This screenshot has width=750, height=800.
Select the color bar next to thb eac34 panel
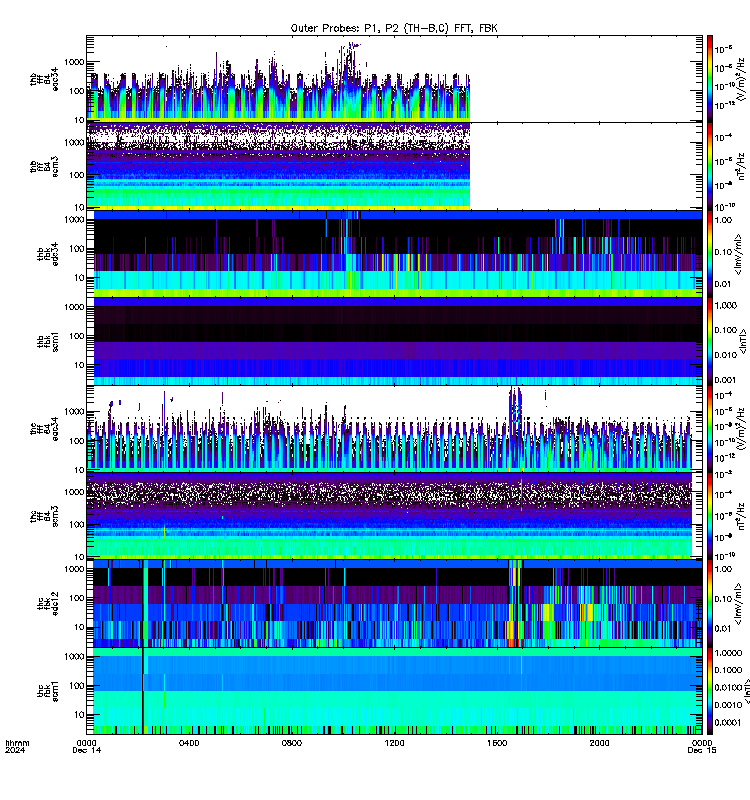[x=710, y=79]
